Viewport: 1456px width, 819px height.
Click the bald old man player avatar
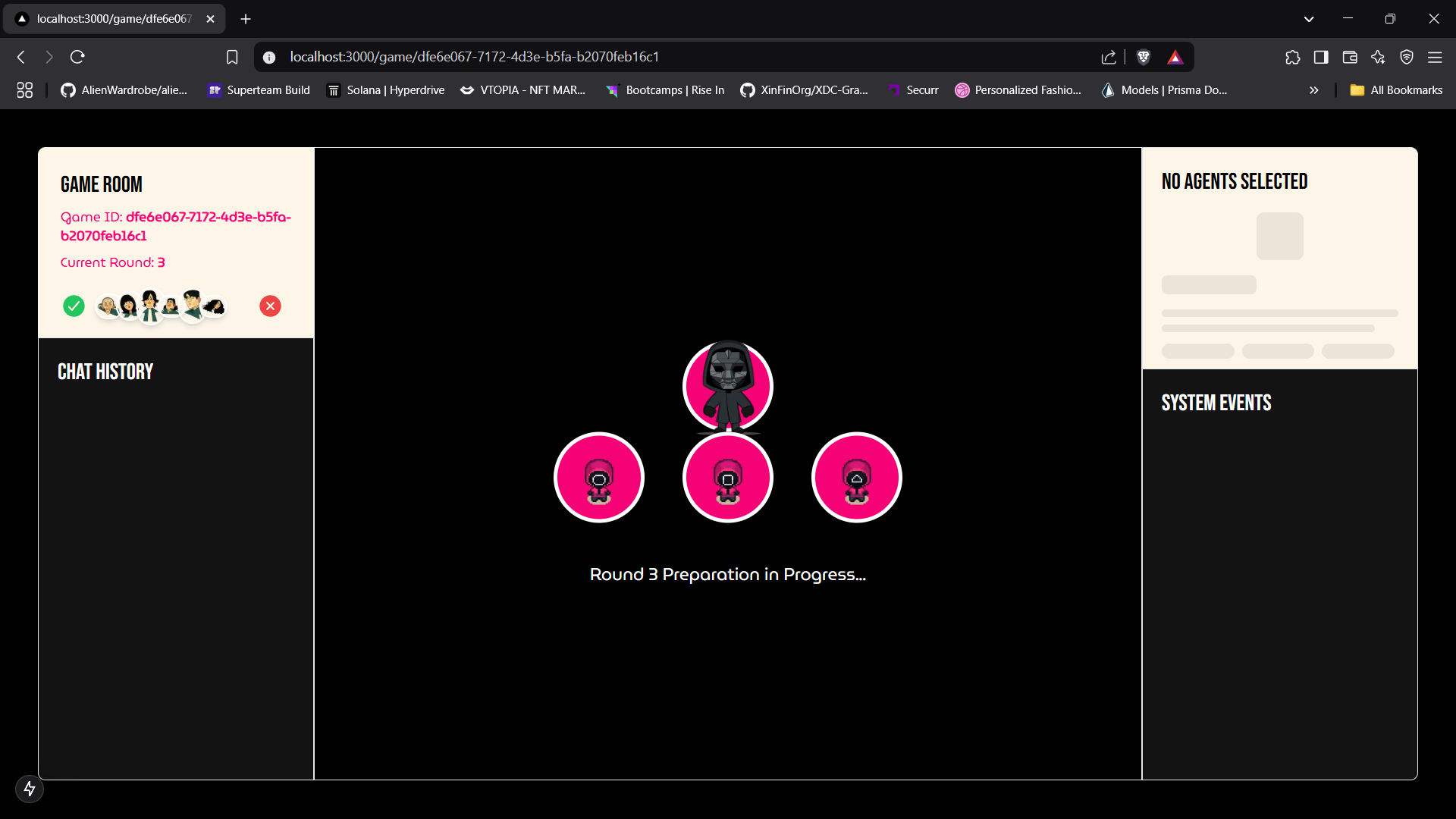point(108,306)
